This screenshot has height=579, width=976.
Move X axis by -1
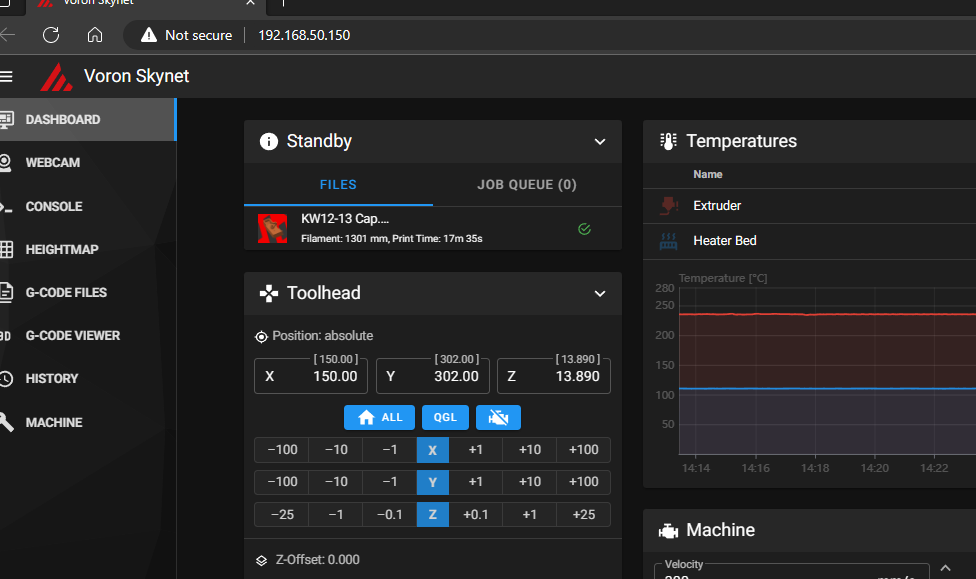(x=390, y=450)
